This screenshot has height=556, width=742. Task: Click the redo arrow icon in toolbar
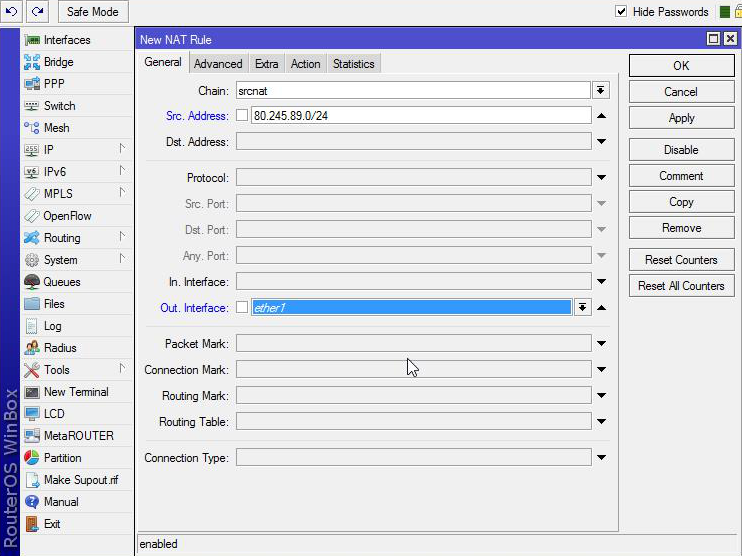coord(37,12)
